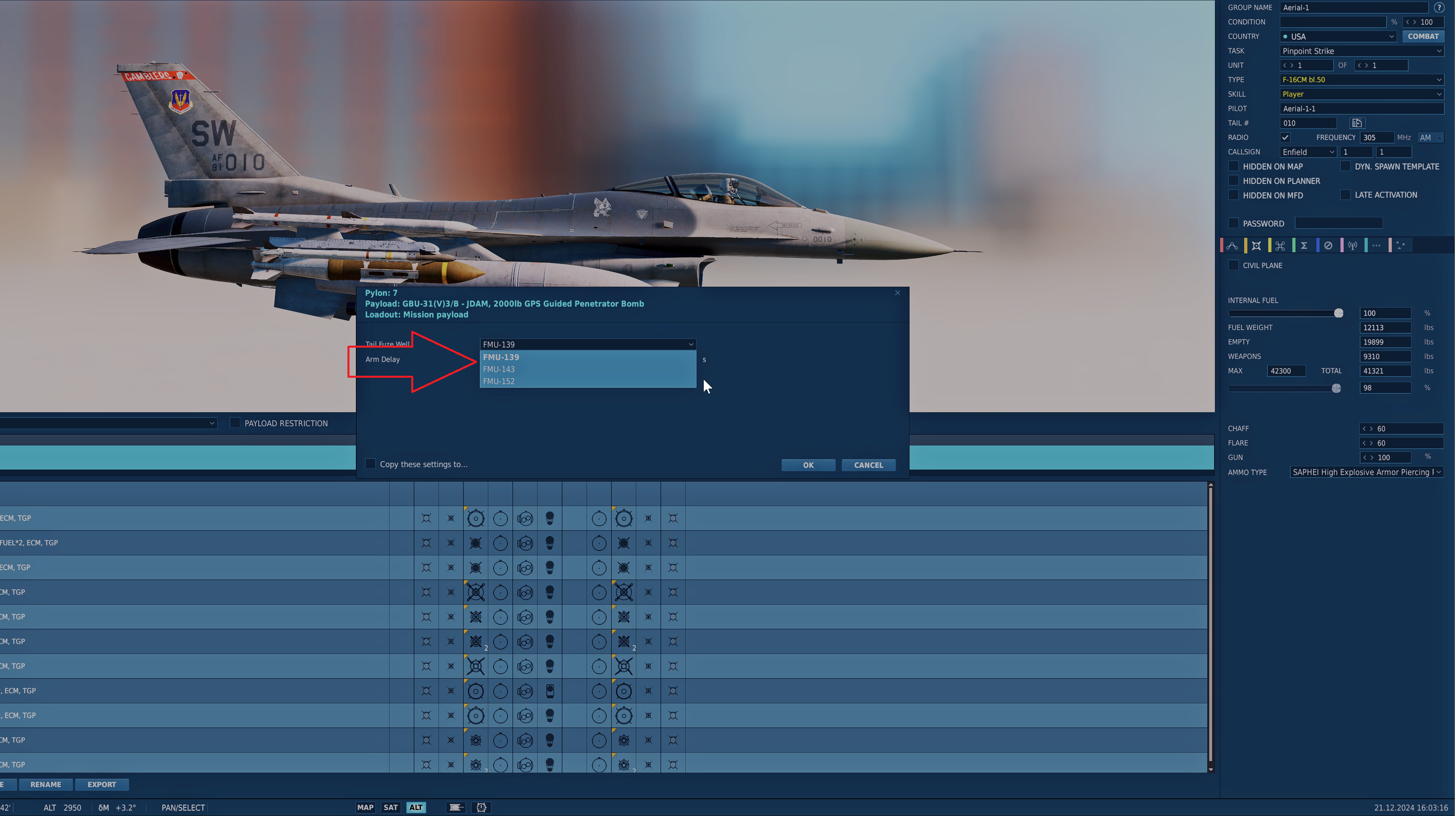Click the GROUP NAME field Aerial-1
This screenshot has height=816, width=1456.
tap(1354, 7)
